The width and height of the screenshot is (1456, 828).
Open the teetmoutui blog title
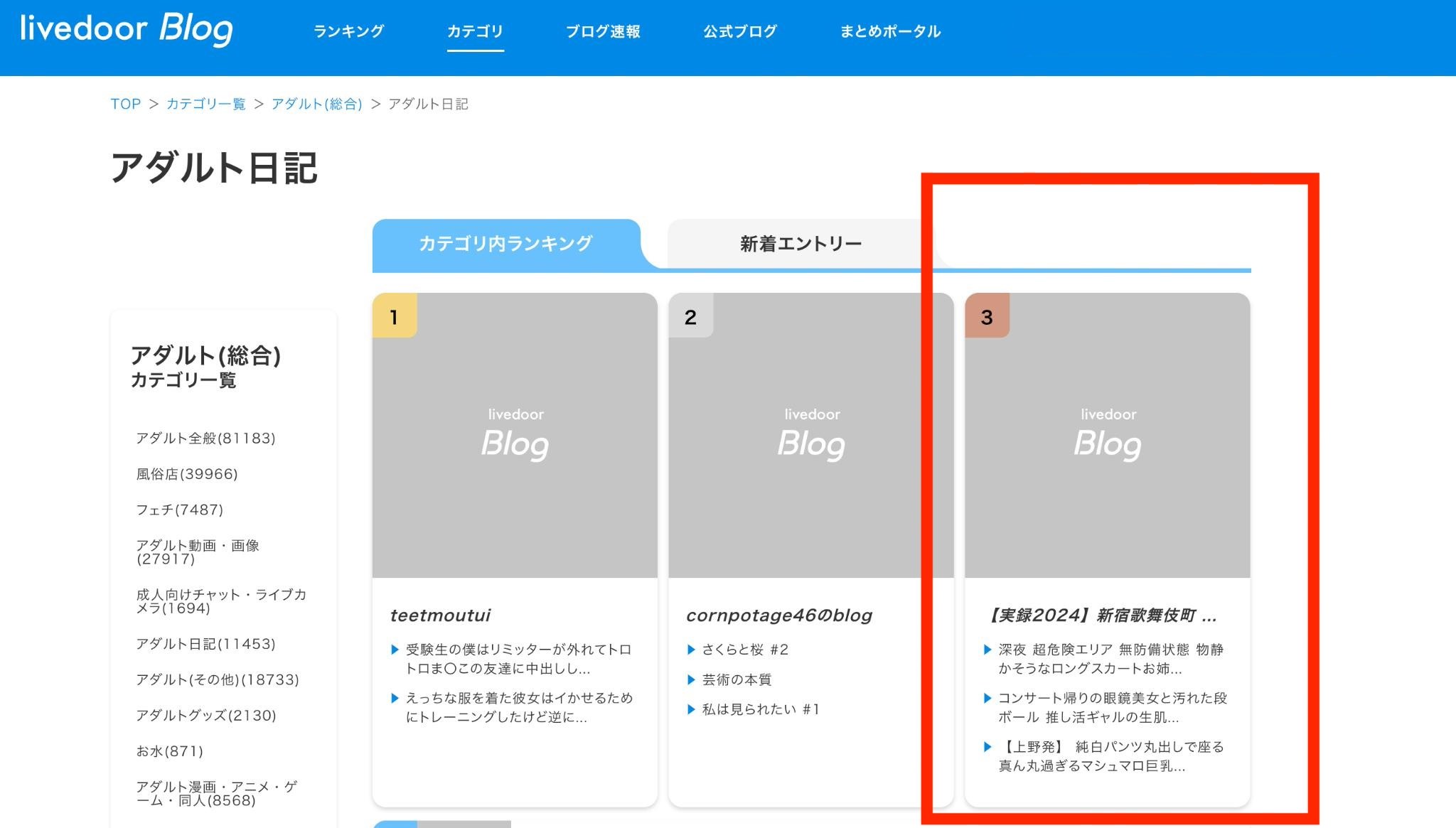[440, 615]
